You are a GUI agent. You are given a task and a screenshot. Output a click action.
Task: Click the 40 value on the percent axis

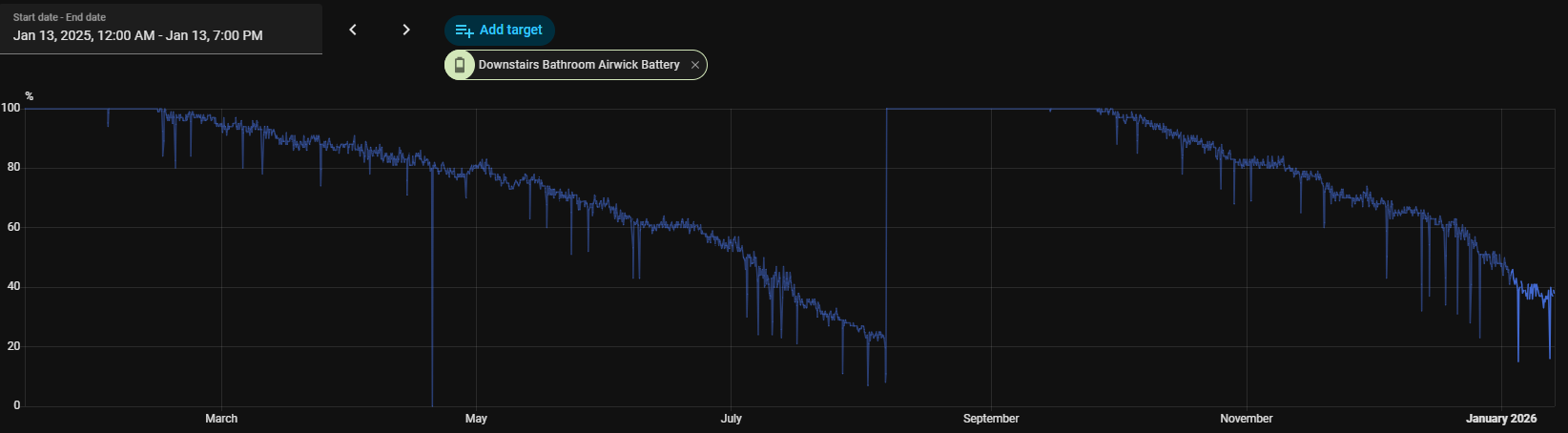[13, 286]
